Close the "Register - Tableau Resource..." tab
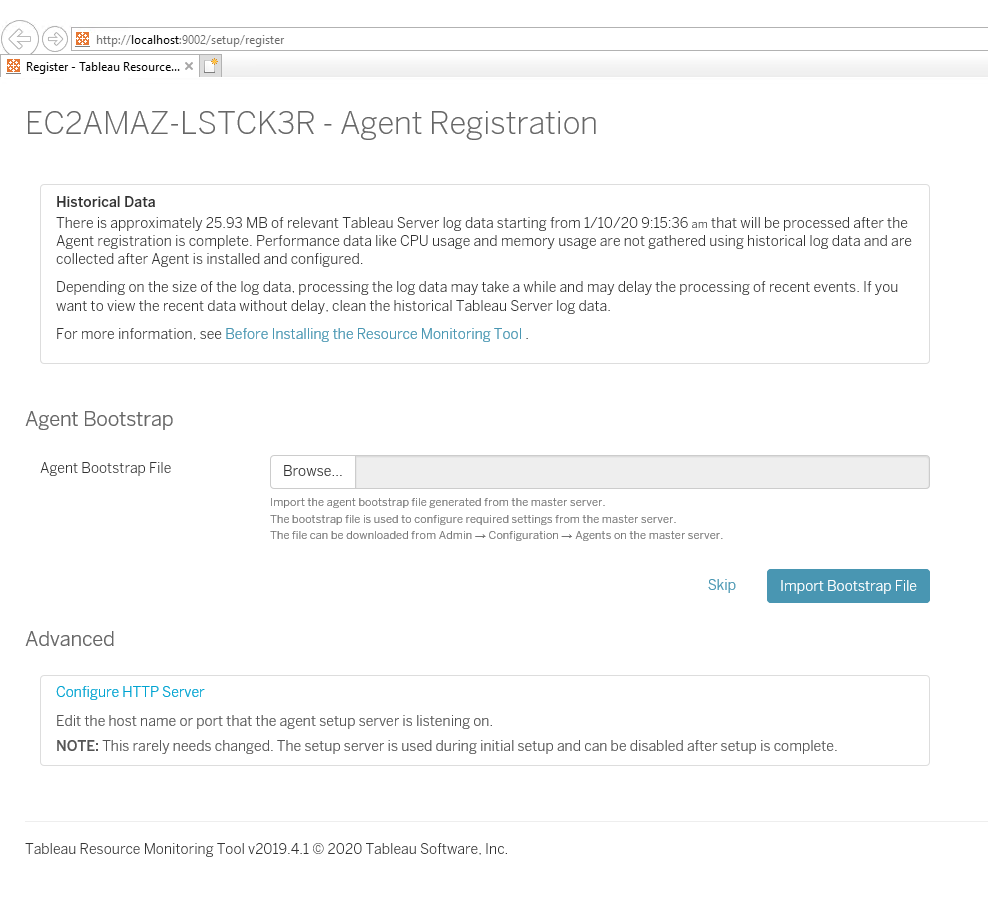 point(188,64)
